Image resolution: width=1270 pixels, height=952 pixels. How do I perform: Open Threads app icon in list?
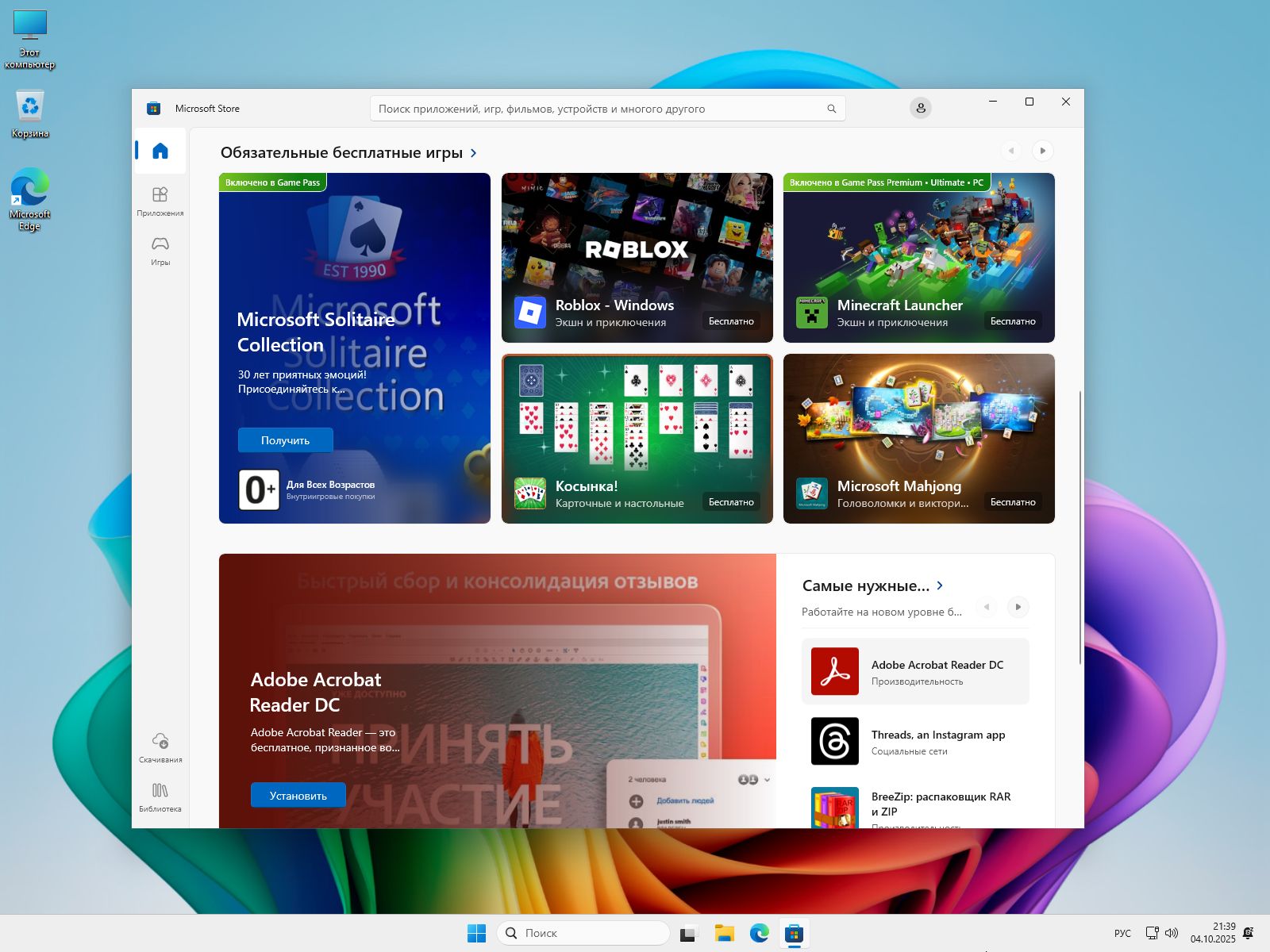coord(834,741)
